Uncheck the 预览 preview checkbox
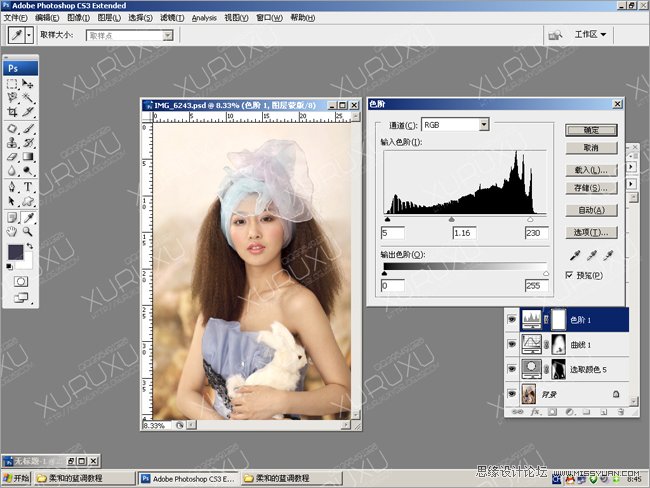 [x=570, y=274]
